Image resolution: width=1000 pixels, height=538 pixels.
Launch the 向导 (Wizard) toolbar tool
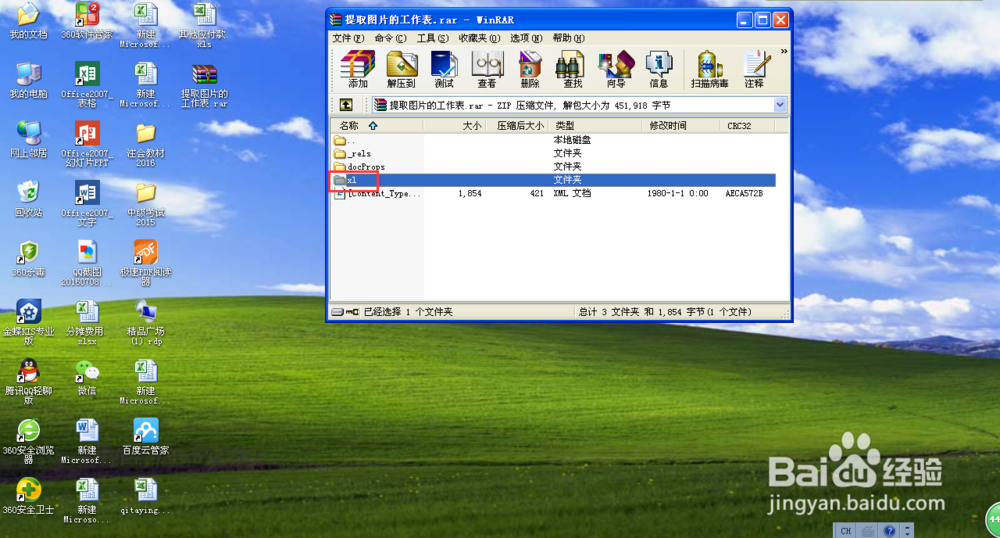[x=616, y=69]
